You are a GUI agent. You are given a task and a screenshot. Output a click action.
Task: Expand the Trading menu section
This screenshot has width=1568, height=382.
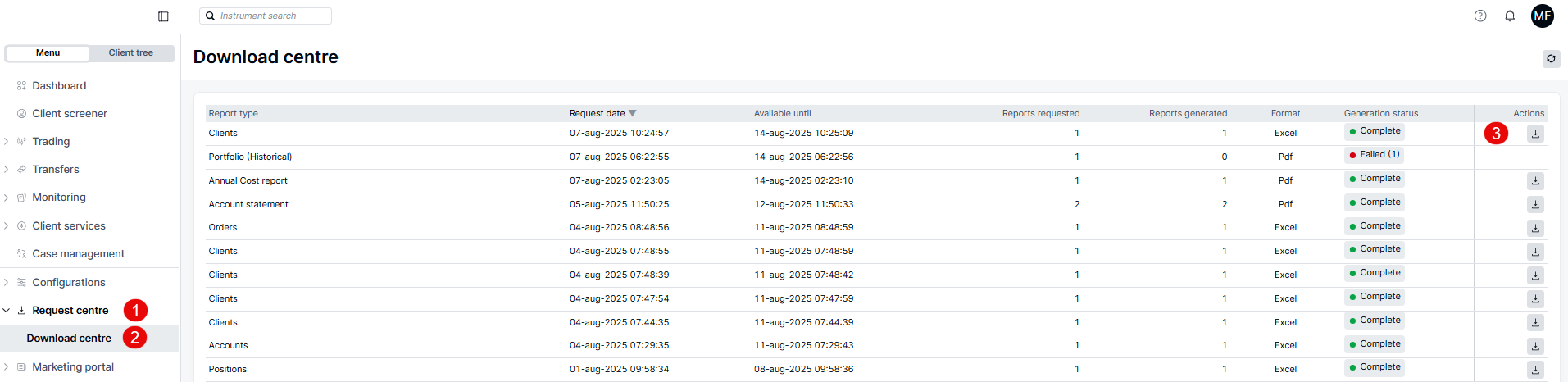coord(7,142)
